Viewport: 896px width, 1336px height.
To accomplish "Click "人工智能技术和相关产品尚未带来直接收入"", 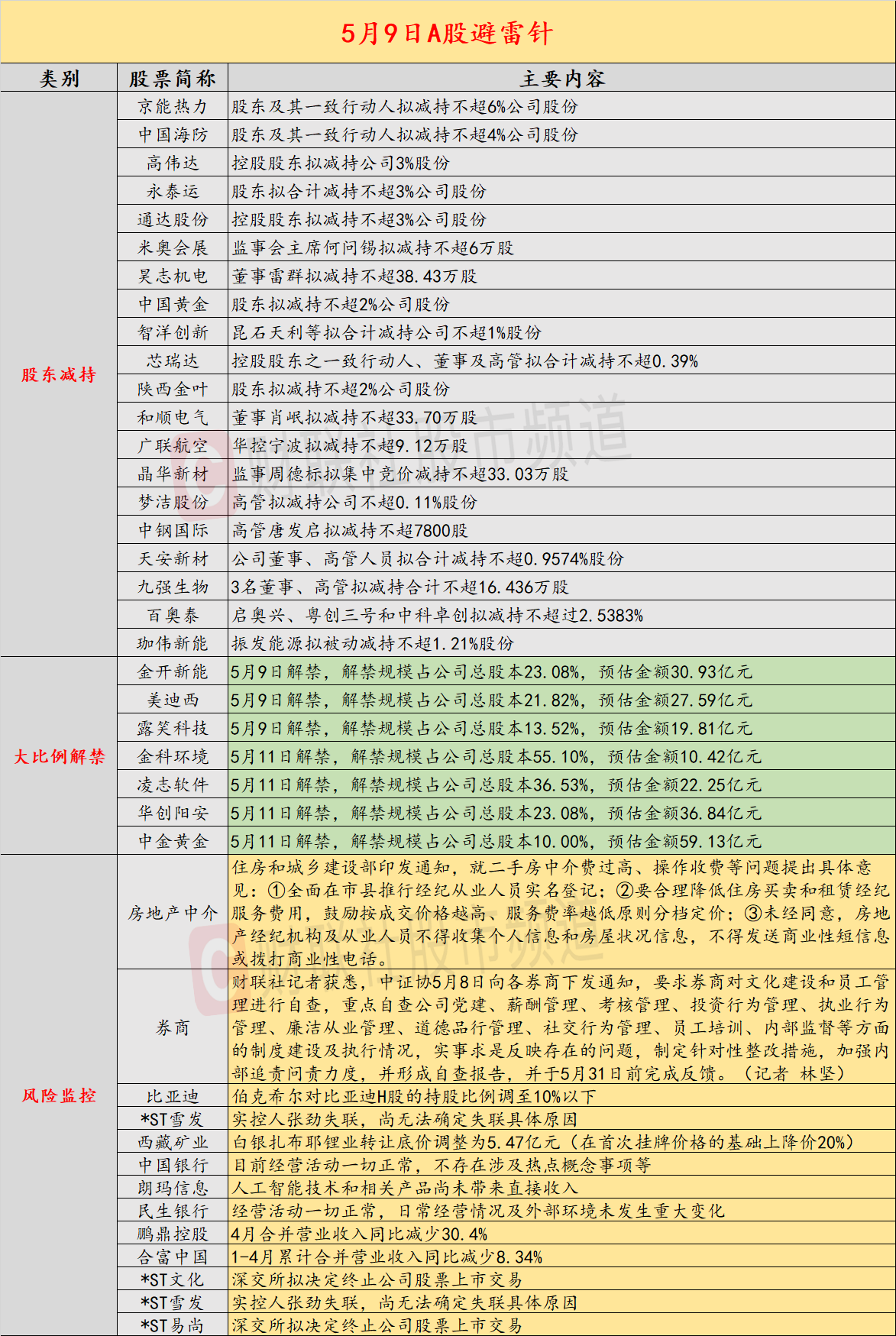I will [x=405, y=1188].
